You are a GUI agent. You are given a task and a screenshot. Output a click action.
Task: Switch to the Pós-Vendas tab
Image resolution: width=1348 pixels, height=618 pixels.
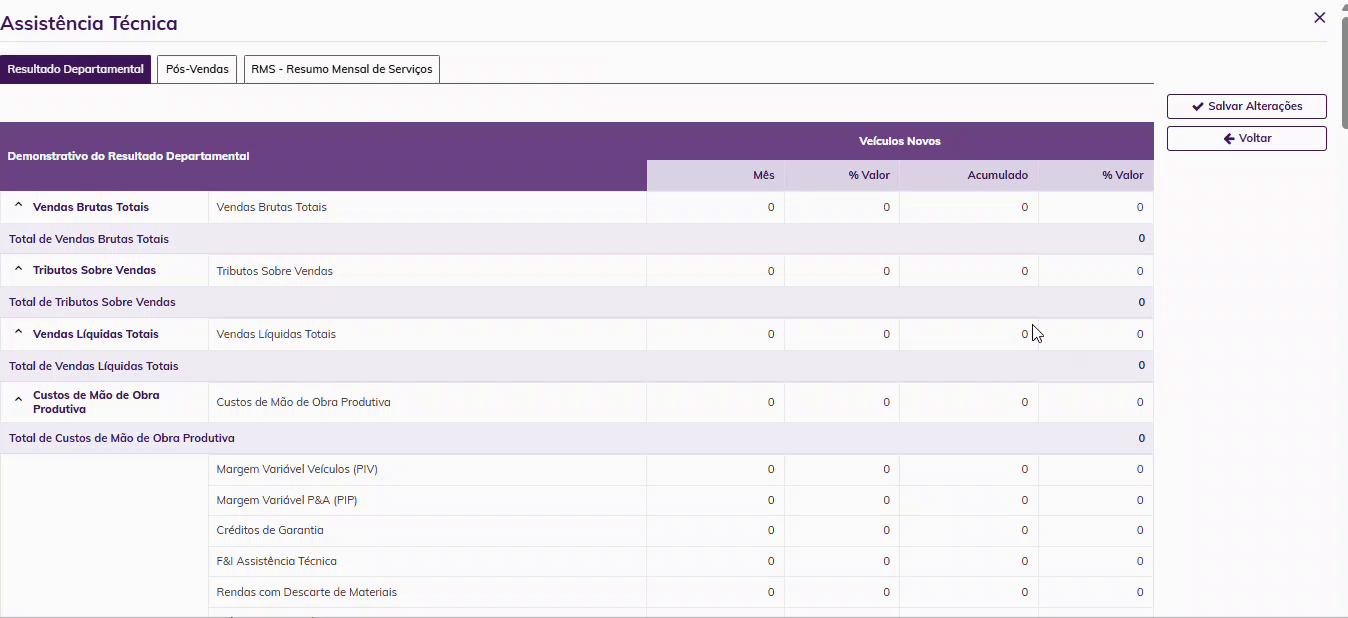tap(197, 69)
